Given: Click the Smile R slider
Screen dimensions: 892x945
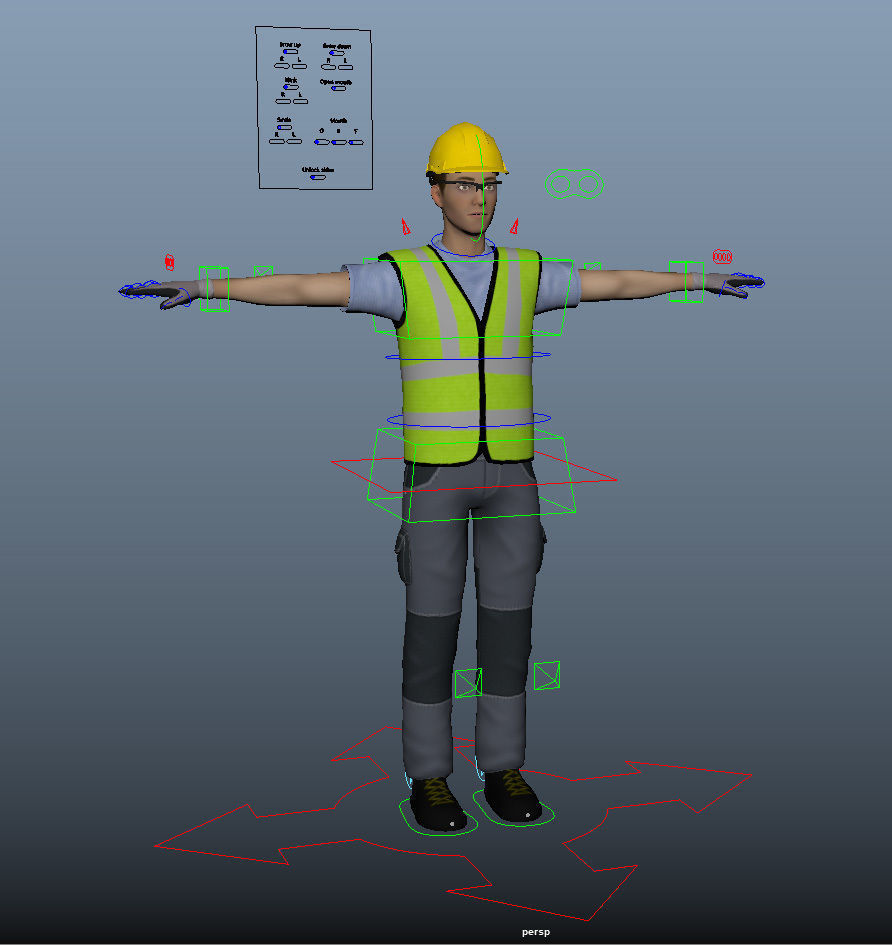Looking at the screenshot, I should pos(277,142).
